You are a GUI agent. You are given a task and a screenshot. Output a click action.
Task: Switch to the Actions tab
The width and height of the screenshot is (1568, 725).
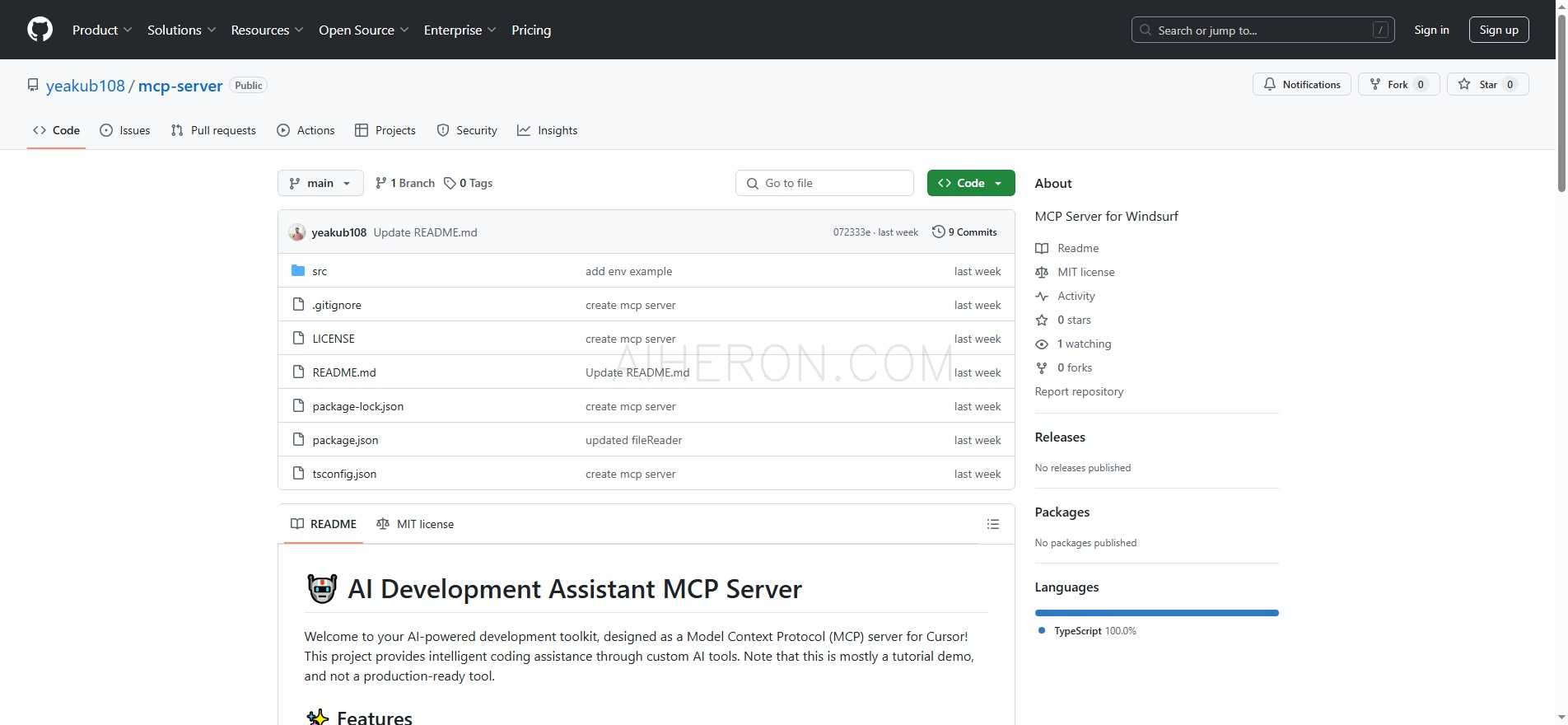[x=306, y=130]
